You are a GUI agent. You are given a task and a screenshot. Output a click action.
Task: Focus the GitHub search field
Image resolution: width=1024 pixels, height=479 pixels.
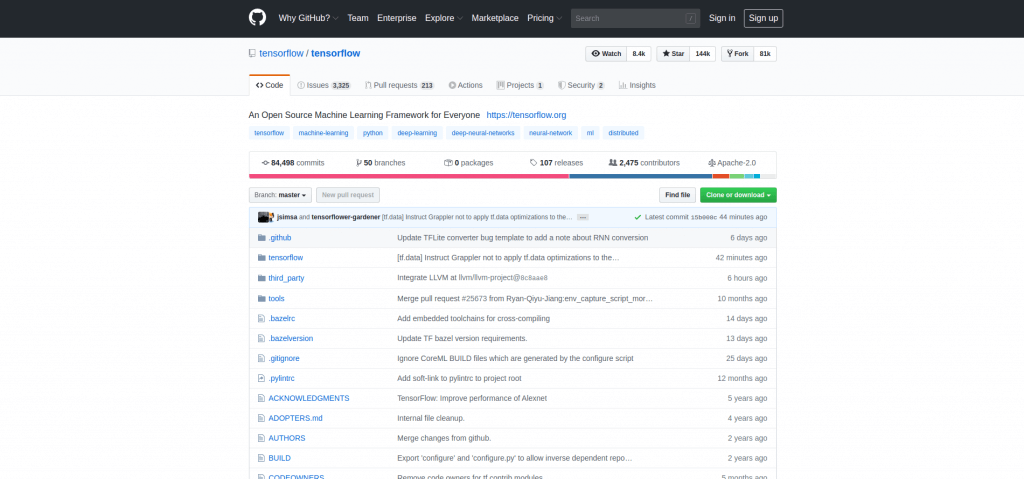tap(635, 18)
